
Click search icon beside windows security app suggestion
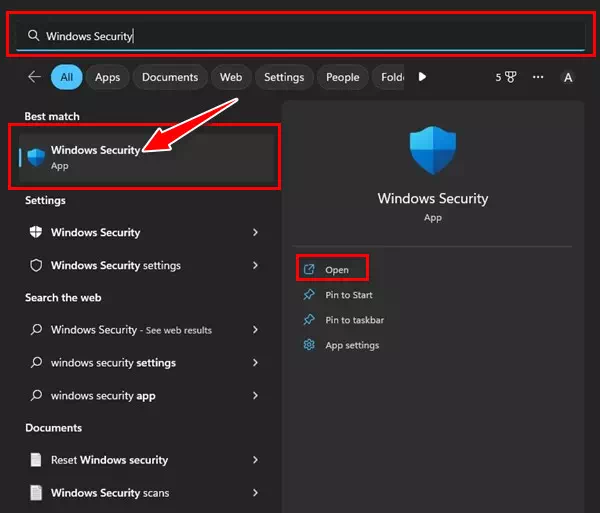point(36,395)
